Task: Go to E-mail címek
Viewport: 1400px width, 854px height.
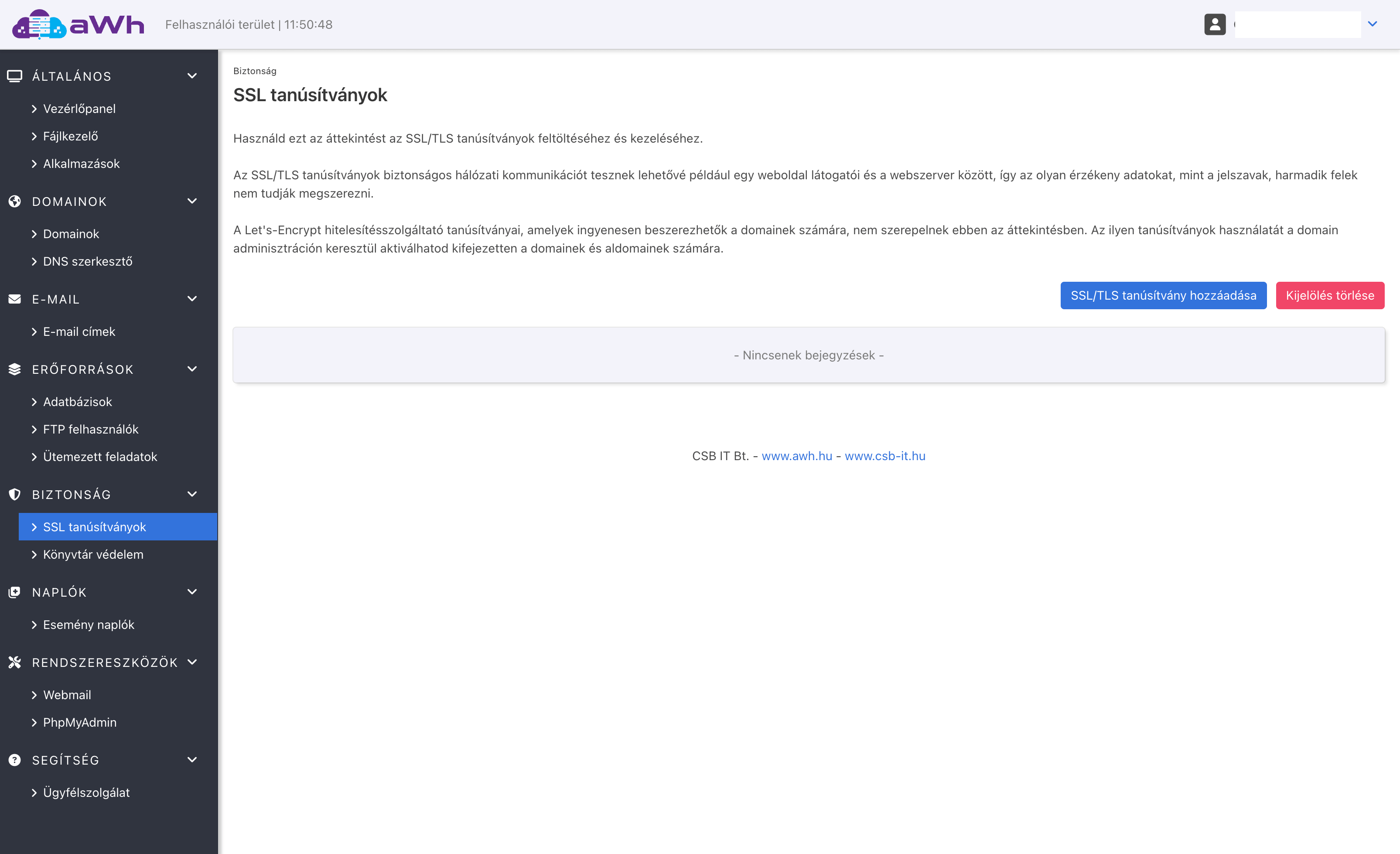Action: (118, 331)
